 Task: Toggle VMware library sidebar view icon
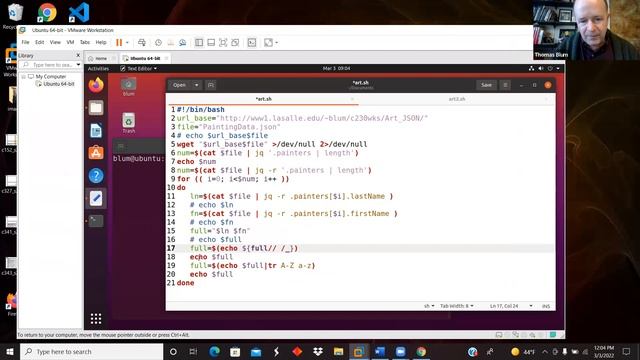click(x=199, y=42)
